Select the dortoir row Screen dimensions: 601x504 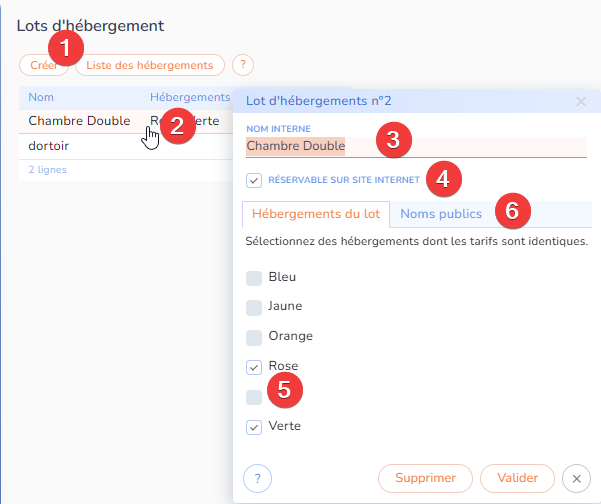126,146
